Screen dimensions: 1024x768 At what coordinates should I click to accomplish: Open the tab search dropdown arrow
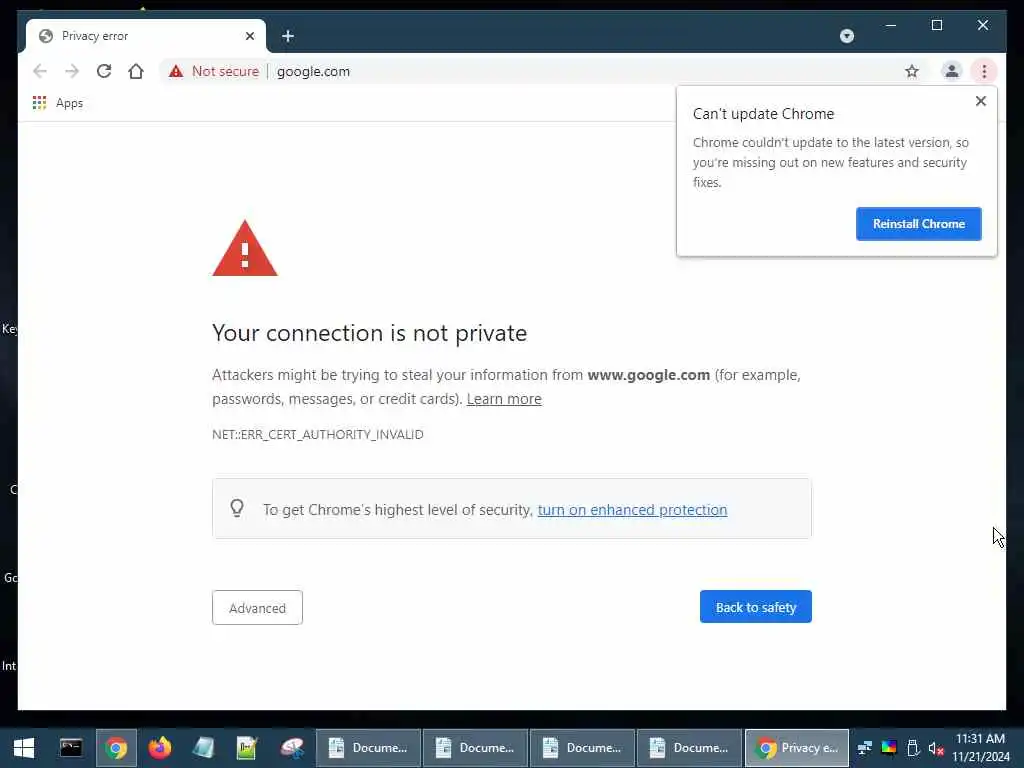(x=846, y=36)
